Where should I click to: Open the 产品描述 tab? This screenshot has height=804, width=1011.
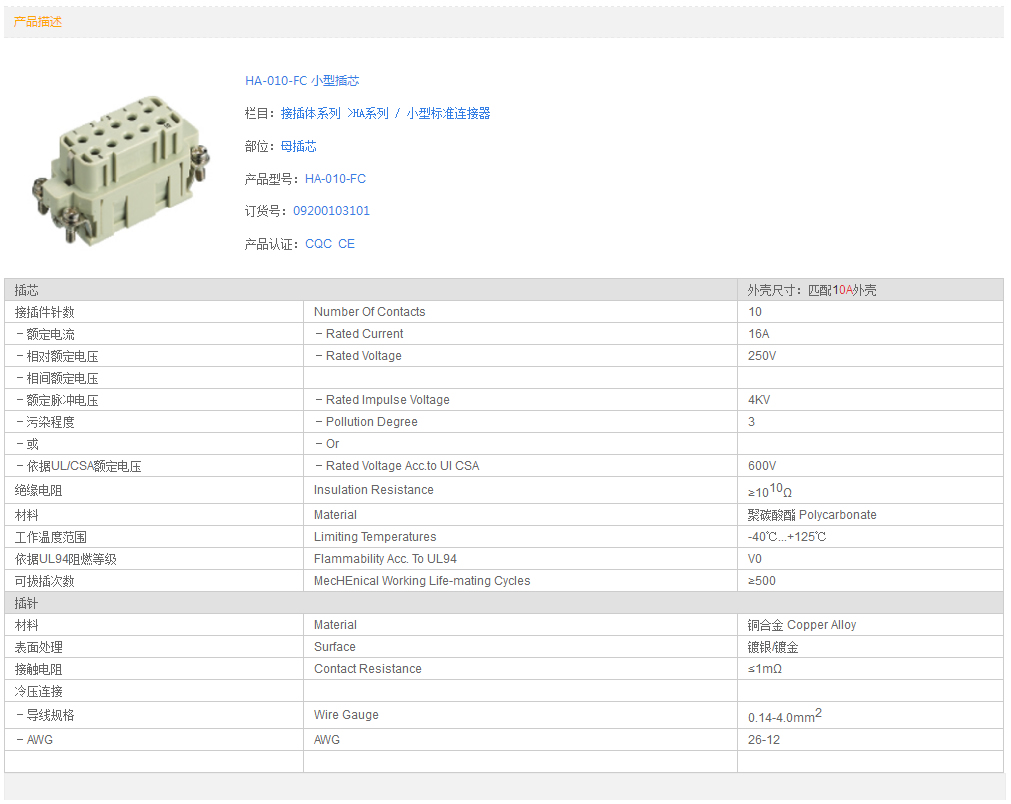pos(38,22)
